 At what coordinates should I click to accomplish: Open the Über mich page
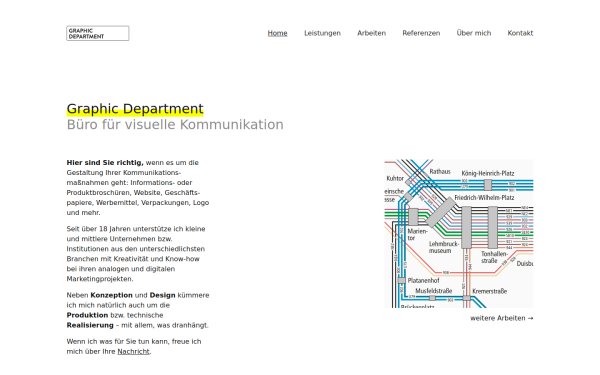474,33
